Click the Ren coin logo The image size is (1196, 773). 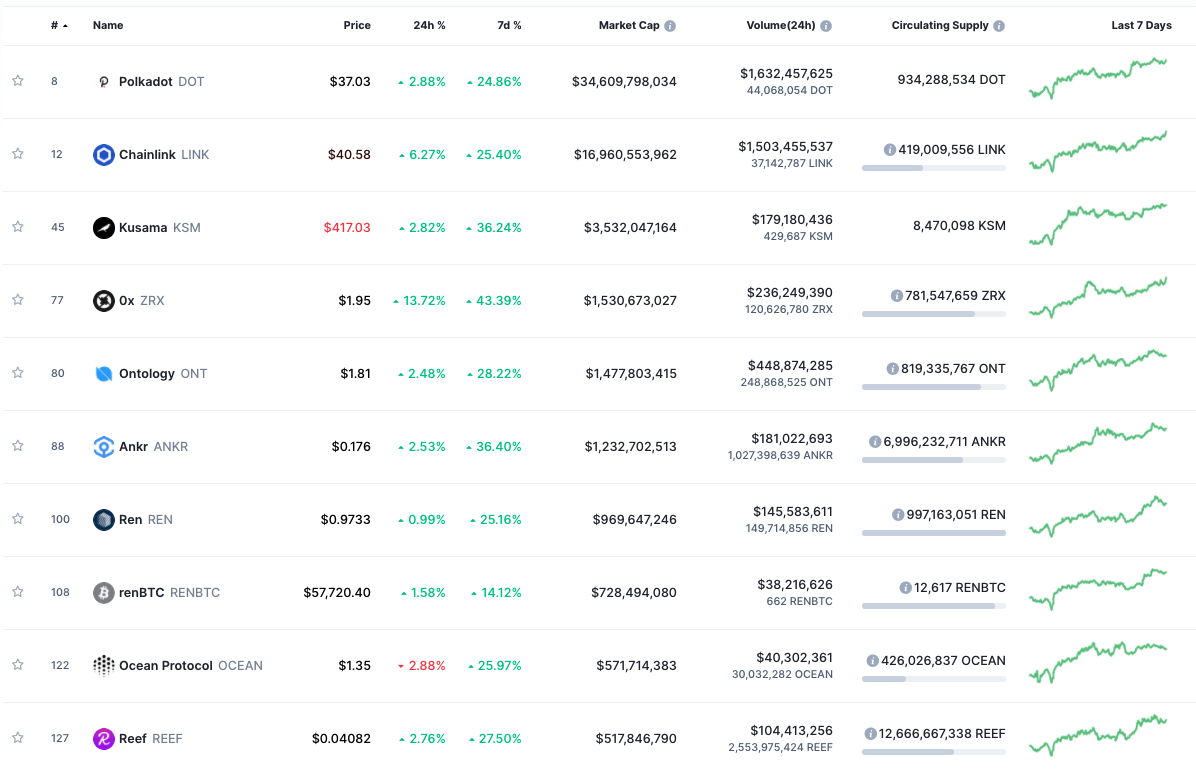click(104, 520)
